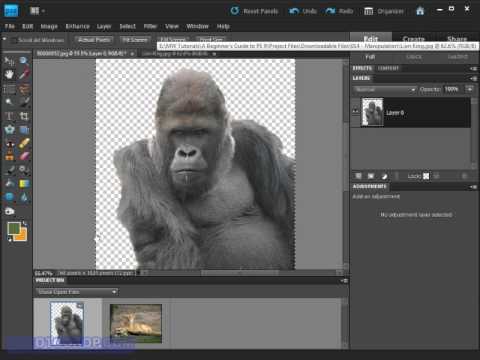
Task: Open the Enhance menu
Action: (x=77, y=26)
